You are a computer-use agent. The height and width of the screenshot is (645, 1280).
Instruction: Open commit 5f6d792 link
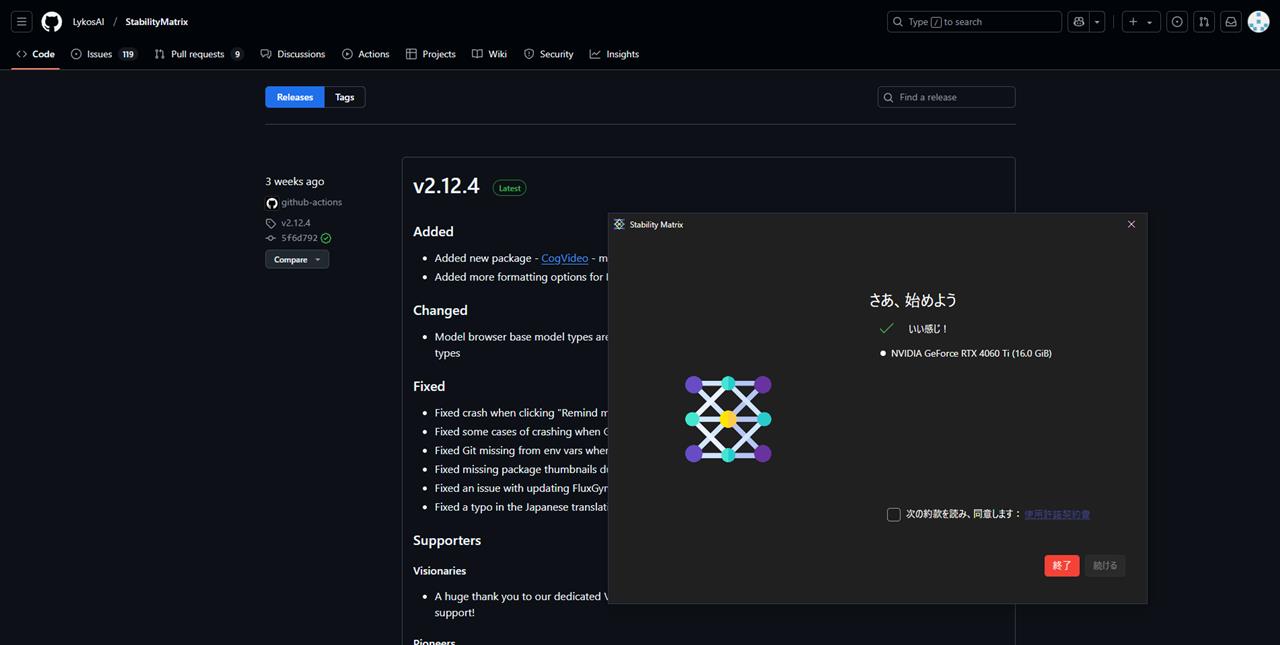(299, 238)
